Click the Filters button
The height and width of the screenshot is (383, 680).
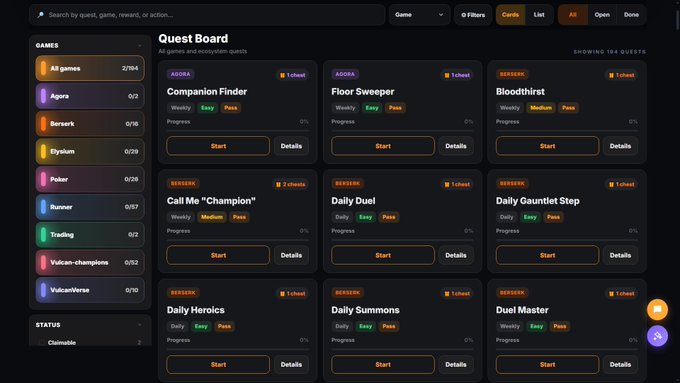point(473,15)
